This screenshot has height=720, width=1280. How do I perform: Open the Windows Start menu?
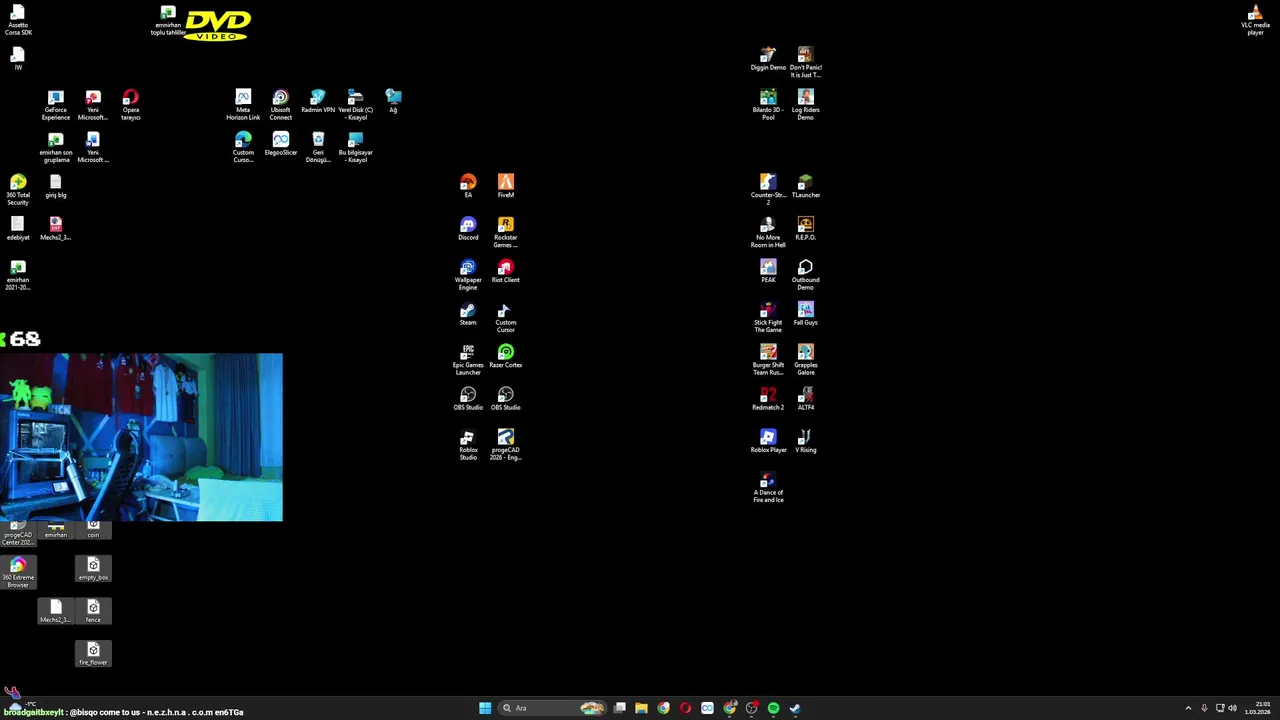tap(485, 708)
